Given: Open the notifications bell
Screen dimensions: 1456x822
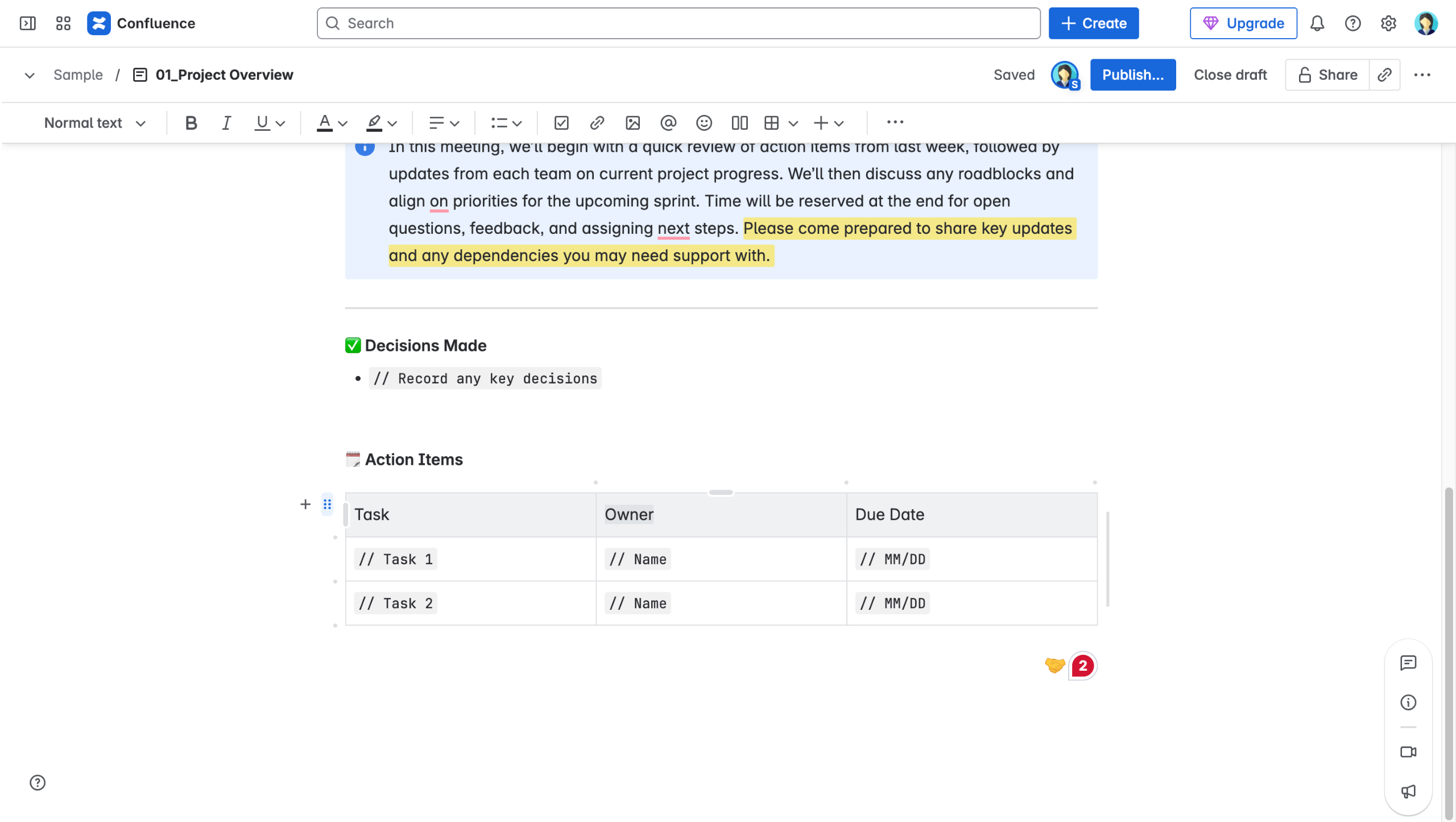Looking at the screenshot, I should point(1317,23).
